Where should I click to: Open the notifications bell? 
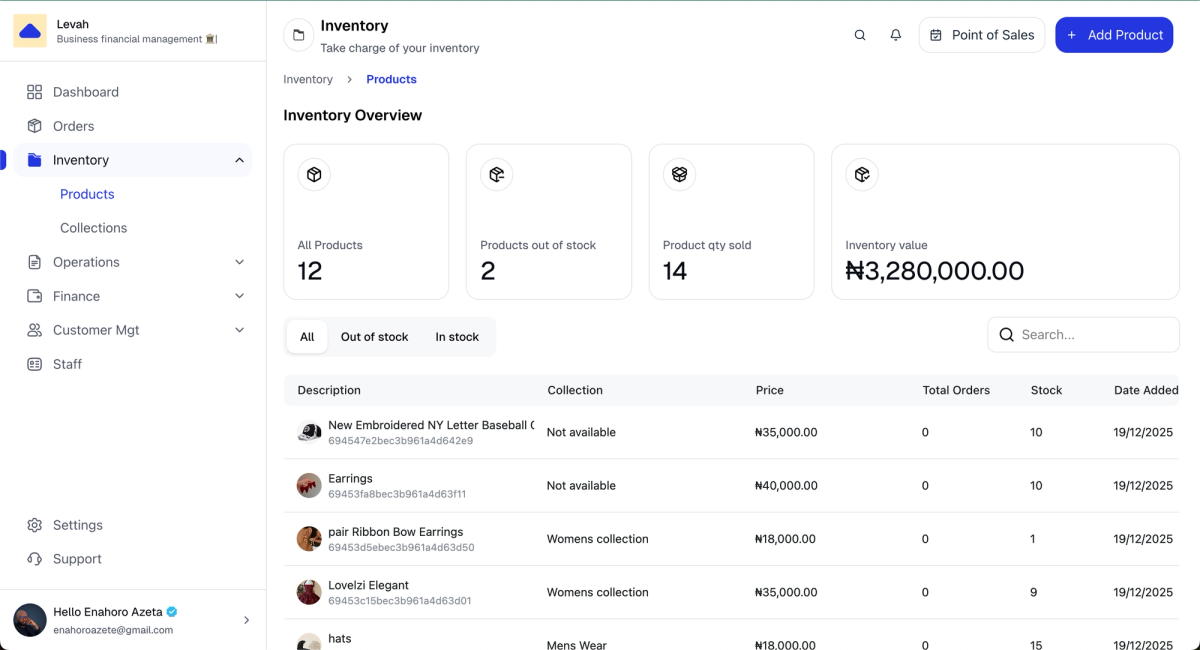pyautogui.click(x=896, y=35)
